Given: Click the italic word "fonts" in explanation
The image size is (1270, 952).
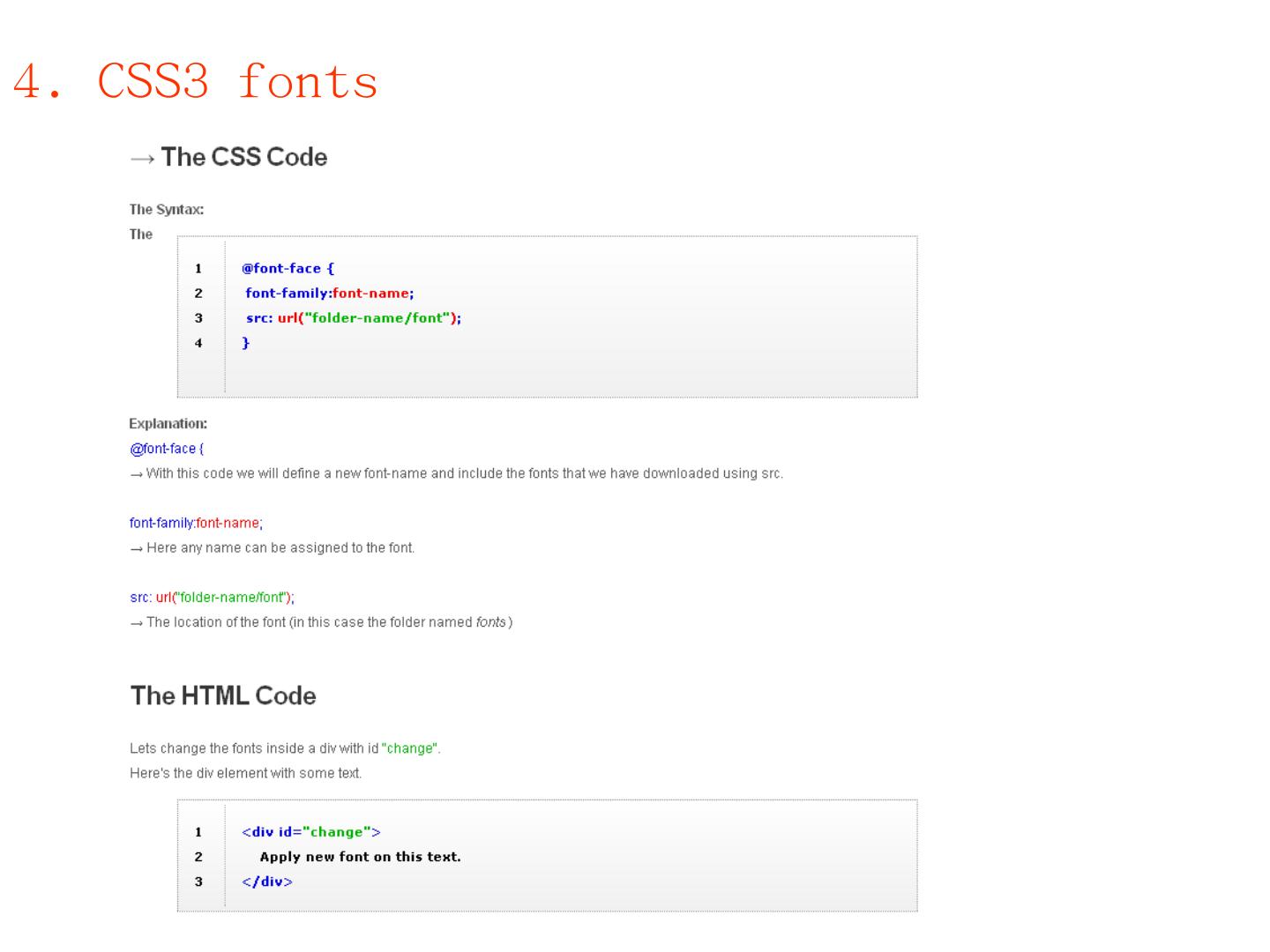Looking at the screenshot, I should pyautogui.click(x=490, y=622).
